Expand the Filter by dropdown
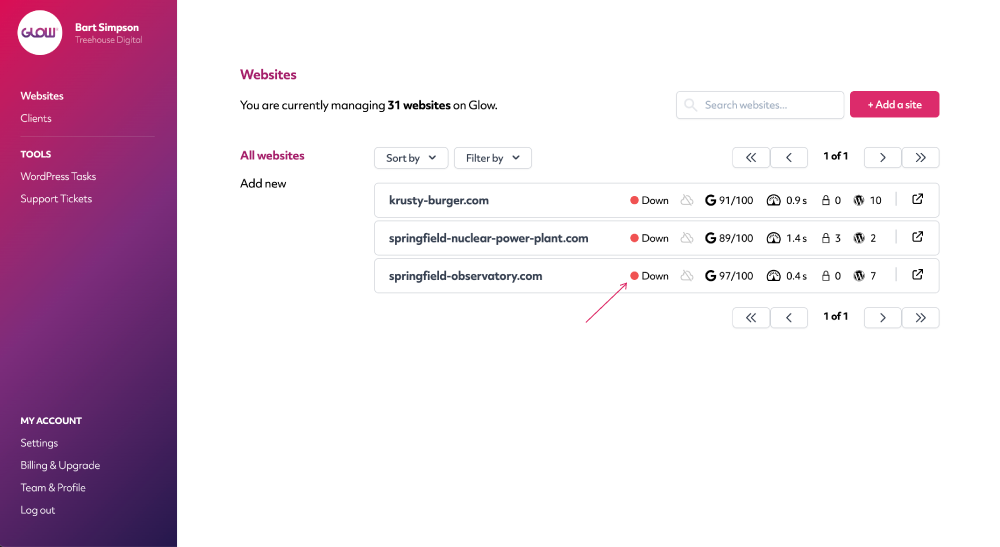The height and width of the screenshot is (547, 1000). 492,158
